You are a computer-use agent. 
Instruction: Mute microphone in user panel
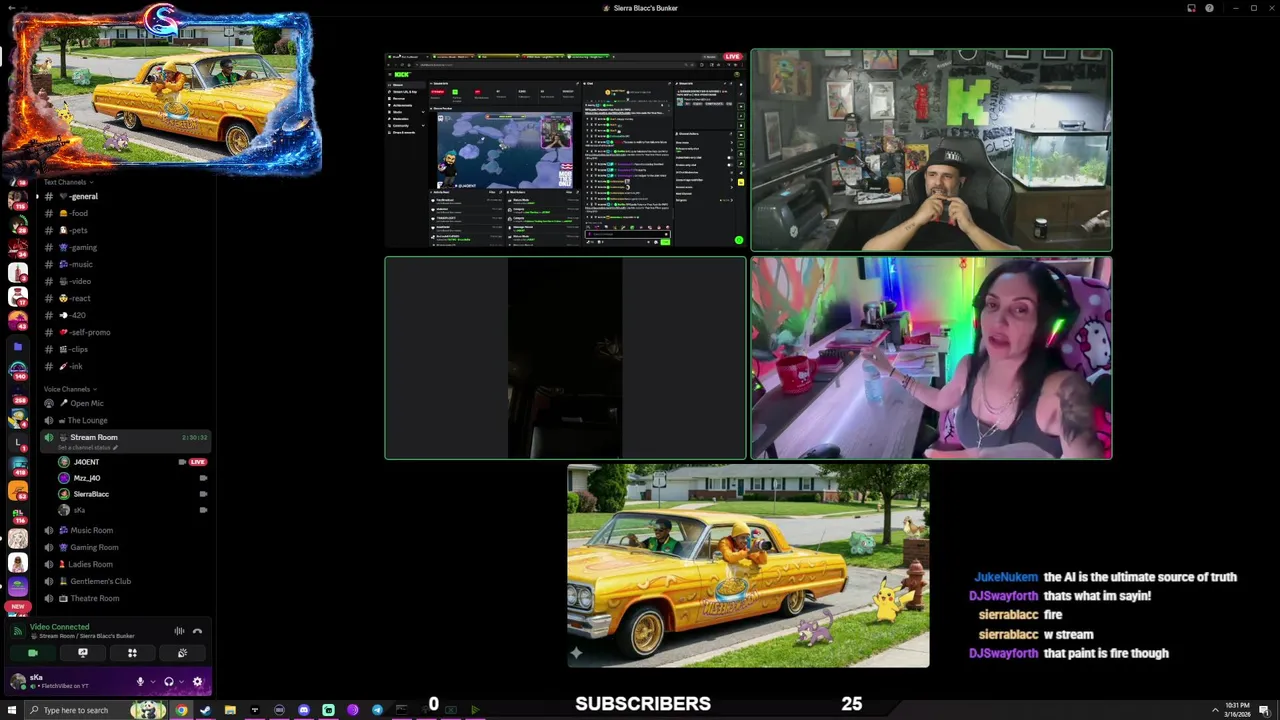tap(140, 682)
